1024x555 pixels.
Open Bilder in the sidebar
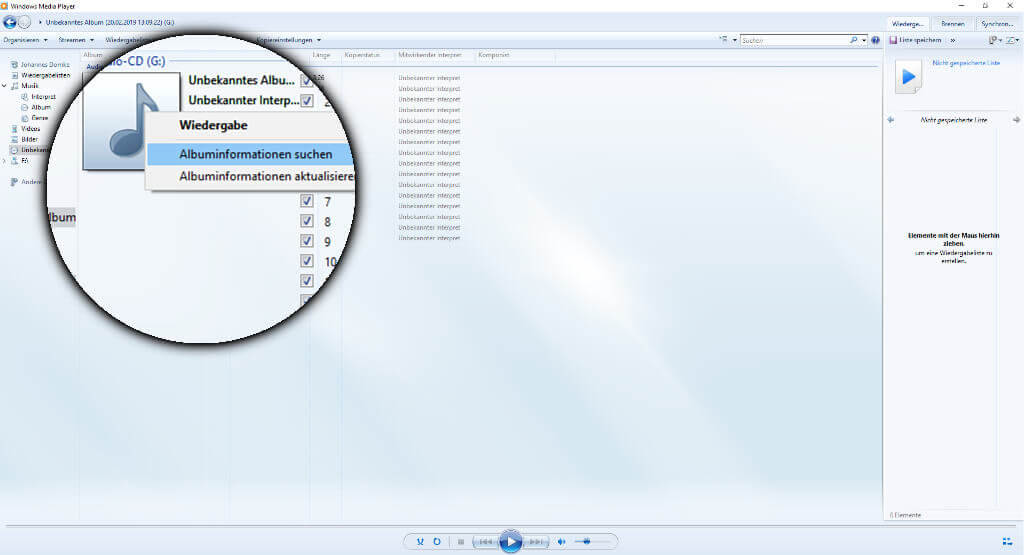(x=25, y=139)
